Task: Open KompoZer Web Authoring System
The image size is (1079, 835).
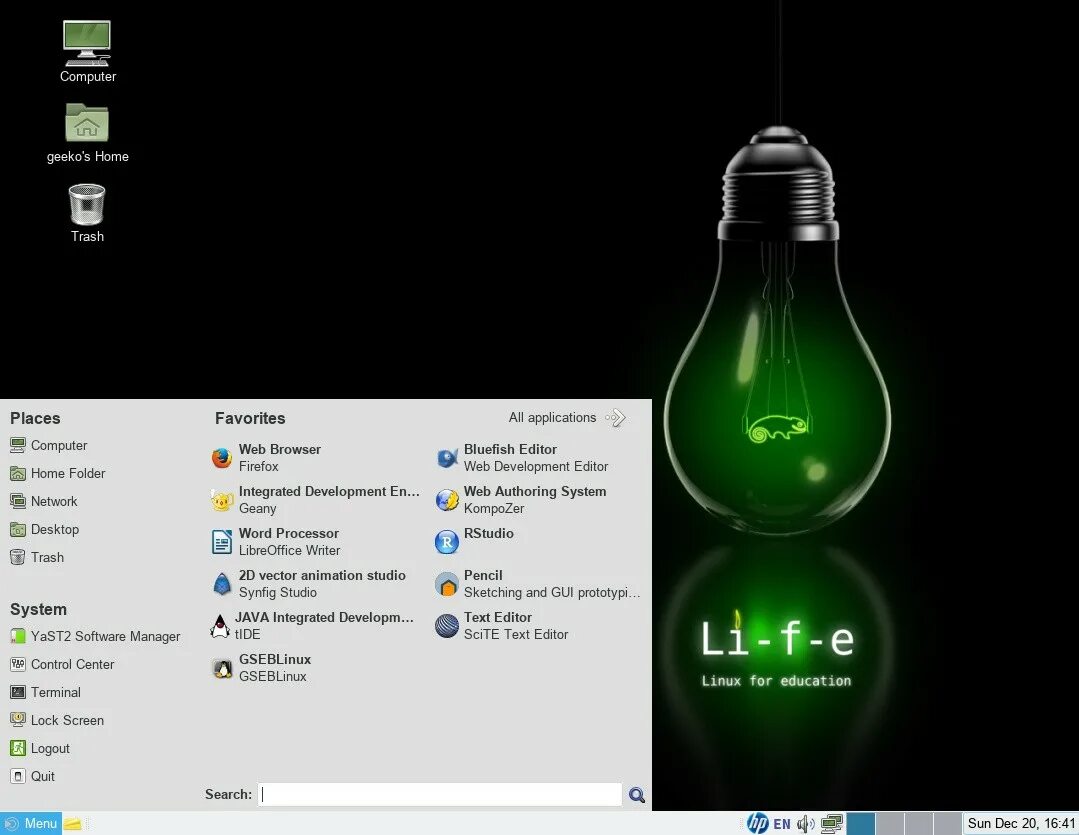Action: click(521, 500)
